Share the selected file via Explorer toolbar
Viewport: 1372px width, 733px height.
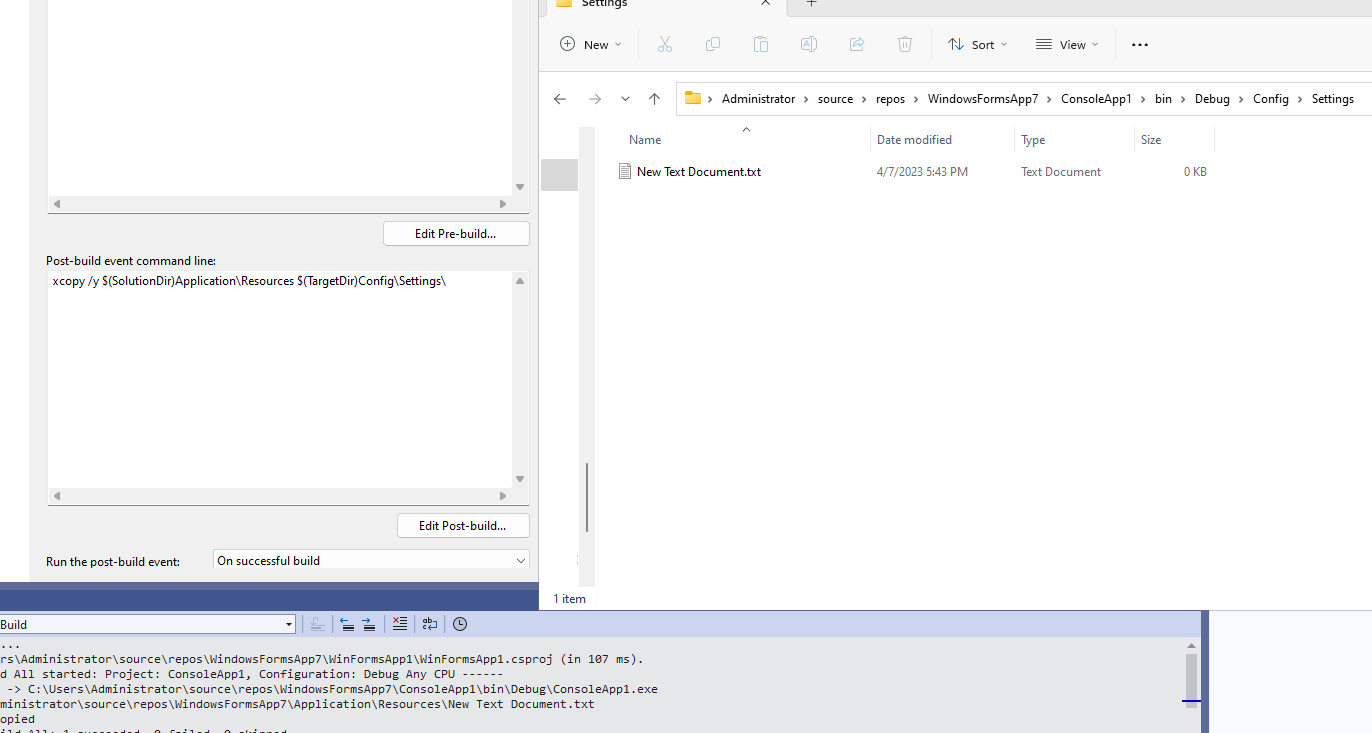point(857,44)
